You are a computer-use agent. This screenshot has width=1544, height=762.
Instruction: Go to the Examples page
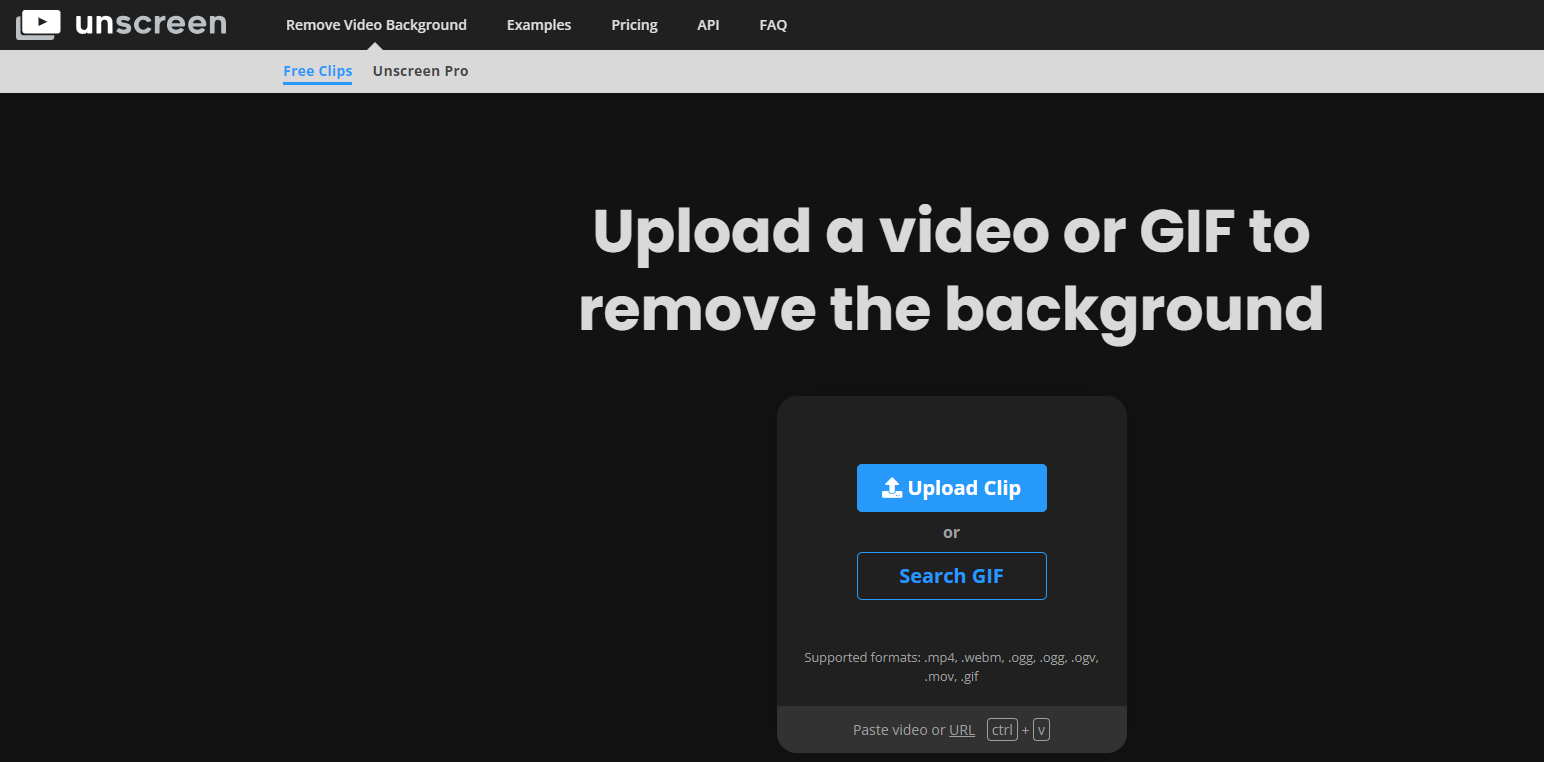click(x=539, y=25)
